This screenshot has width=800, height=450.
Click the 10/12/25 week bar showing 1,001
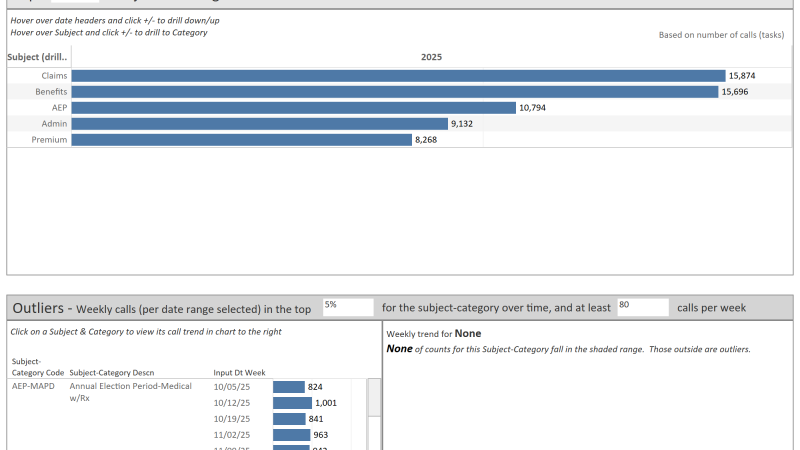[x=292, y=403]
